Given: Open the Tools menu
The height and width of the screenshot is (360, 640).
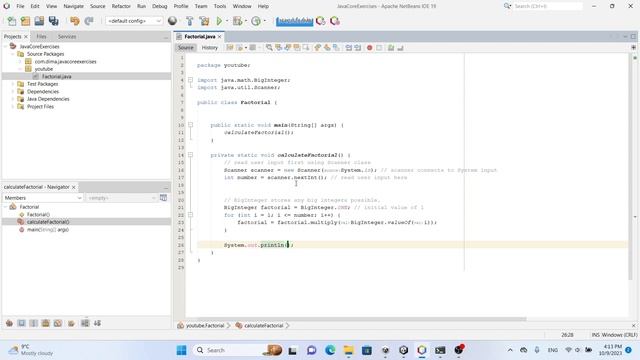Looking at the screenshot, I should (x=220, y=6).
